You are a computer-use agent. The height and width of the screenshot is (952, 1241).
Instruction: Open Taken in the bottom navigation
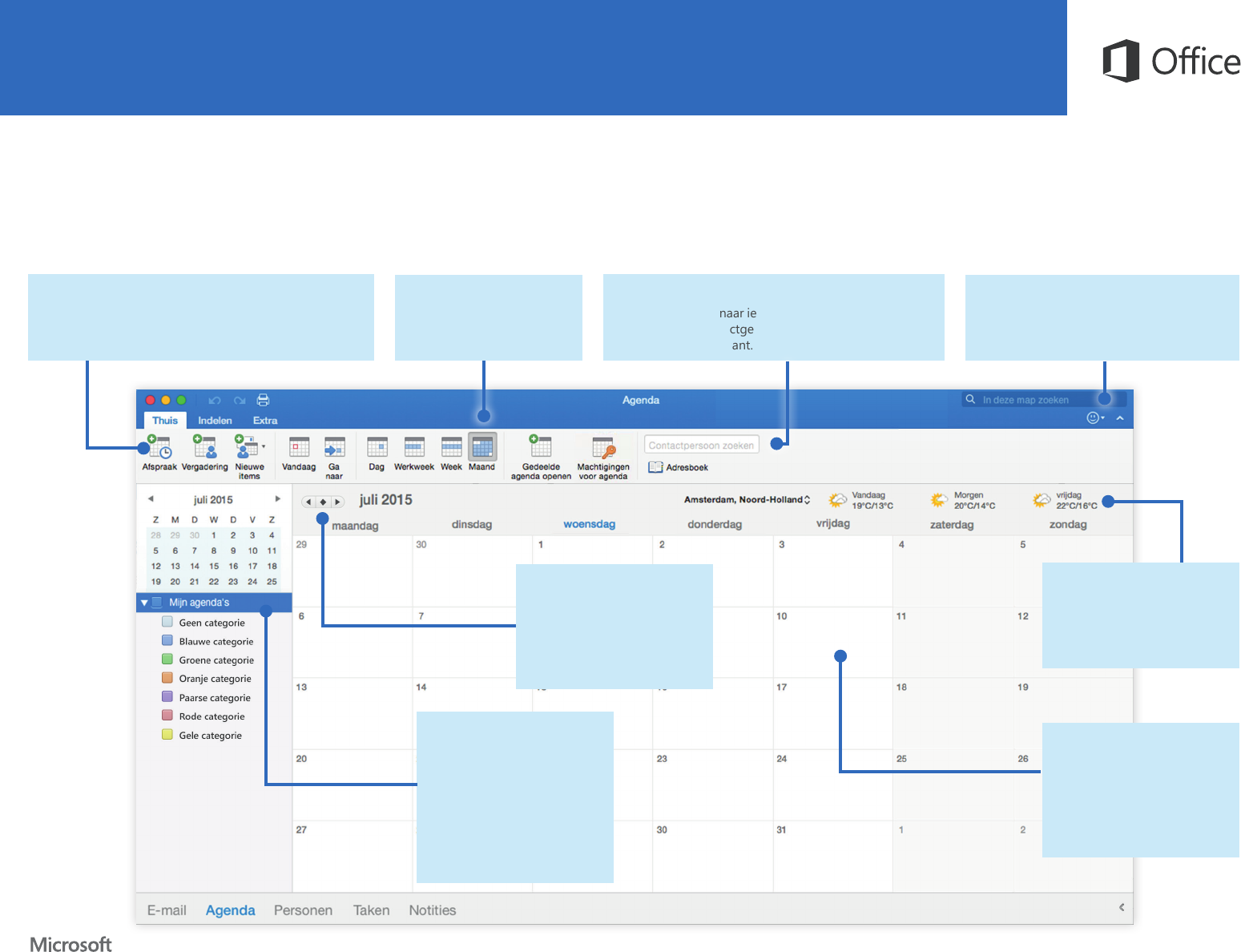click(x=372, y=910)
